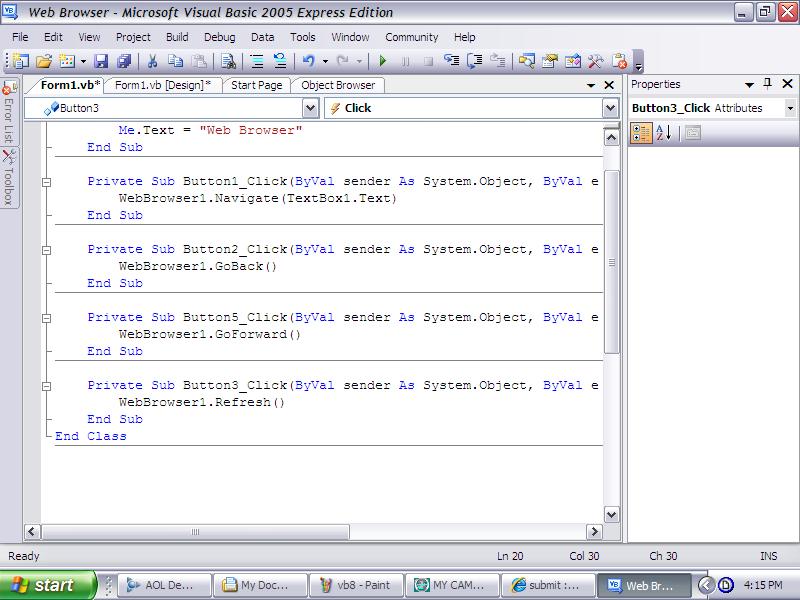Click the Undo arrow icon
Image resolution: width=800 pixels, height=600 pixels.
pyautogui.click(x=306, y=61)
